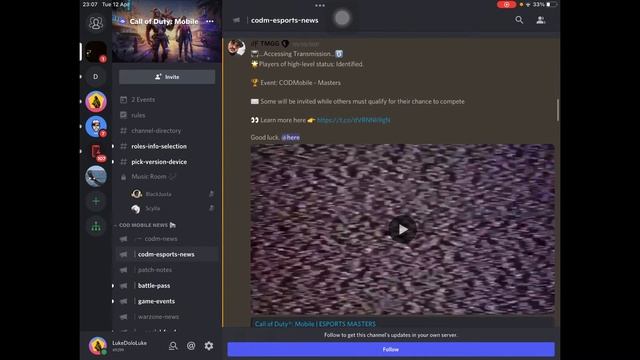
Task: Open Call of Duty Mobile ESPORTS MASTERS link
Action: click(315, 324)
